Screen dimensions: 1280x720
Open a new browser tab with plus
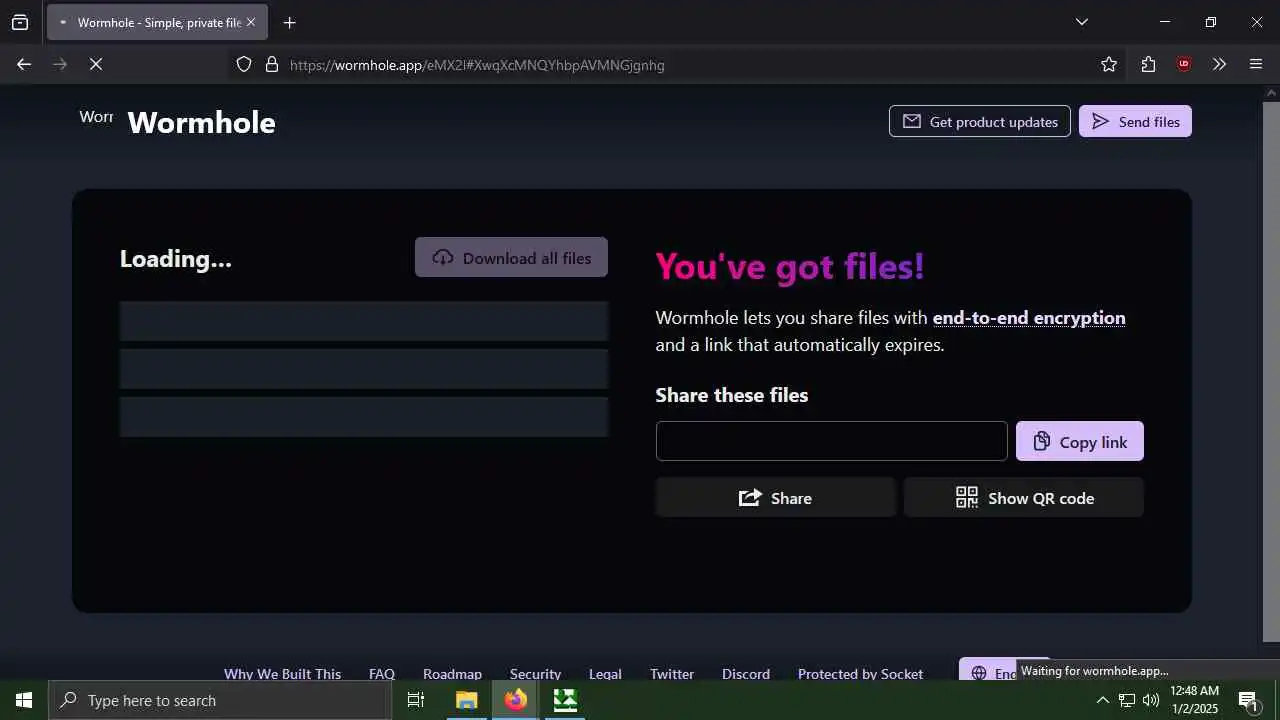pos(289,22)
